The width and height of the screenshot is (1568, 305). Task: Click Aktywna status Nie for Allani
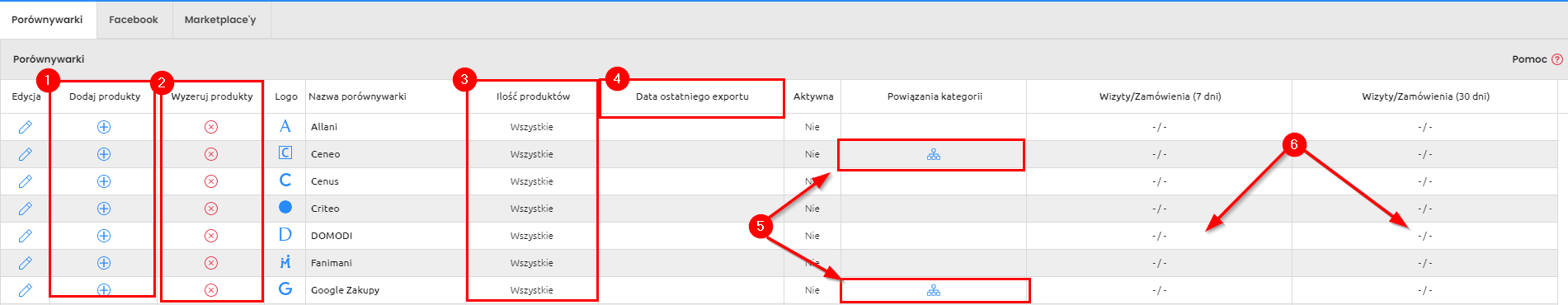point(812,127)
